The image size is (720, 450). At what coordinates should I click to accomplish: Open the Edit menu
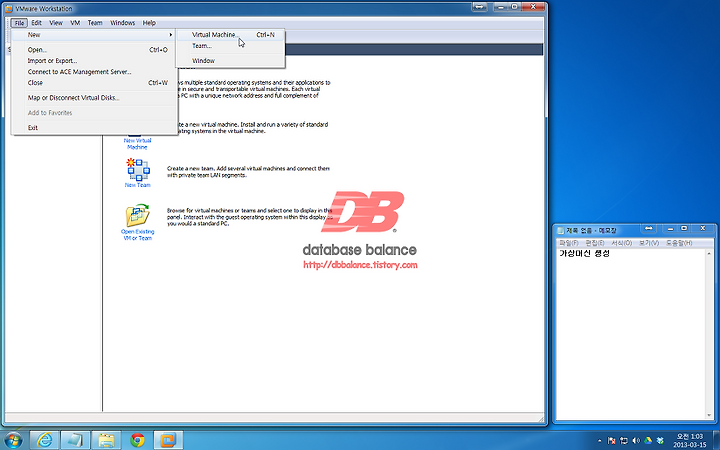pos(37,23)
